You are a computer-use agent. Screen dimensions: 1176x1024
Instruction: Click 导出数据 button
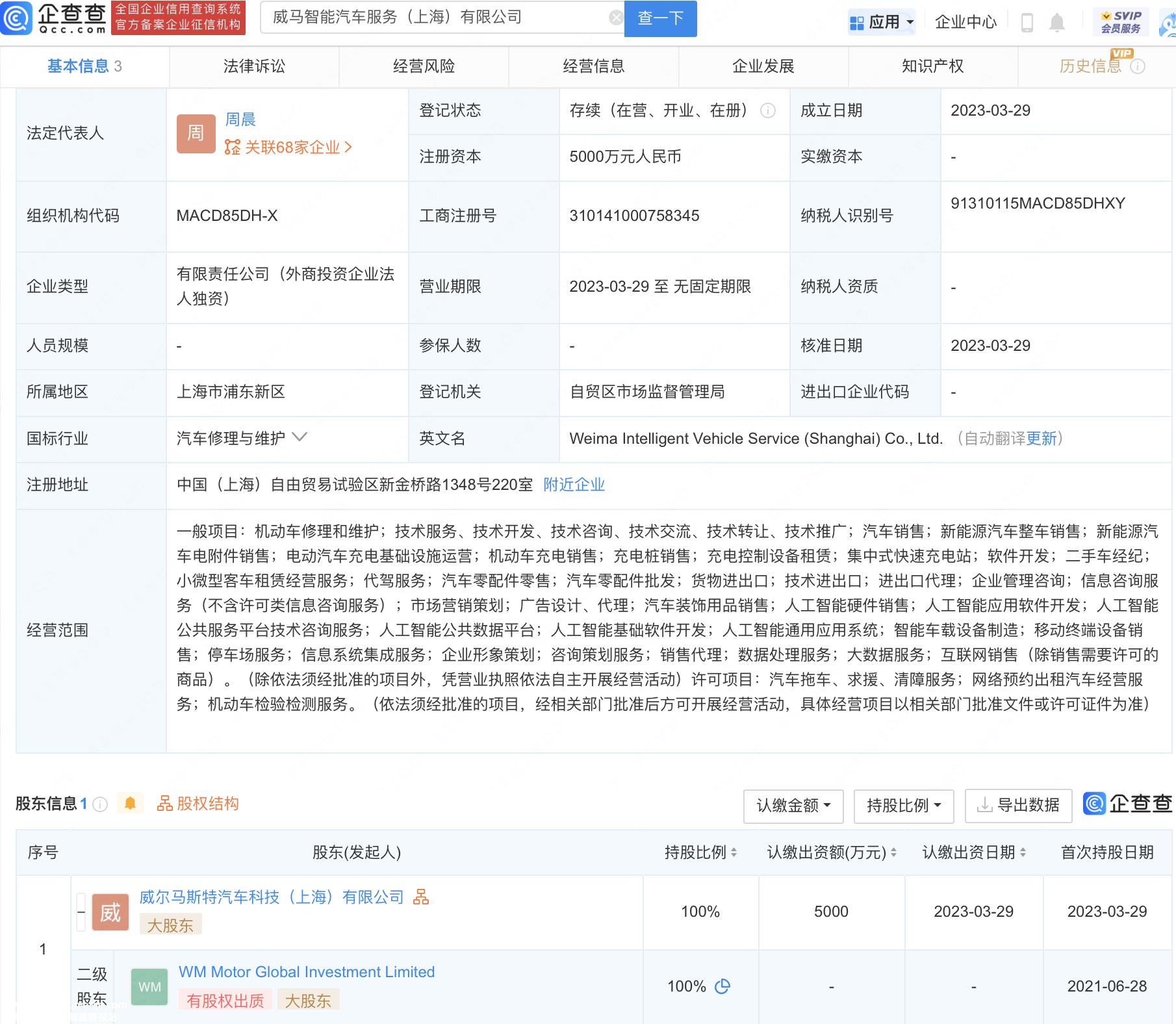[x=1018, y=806]
